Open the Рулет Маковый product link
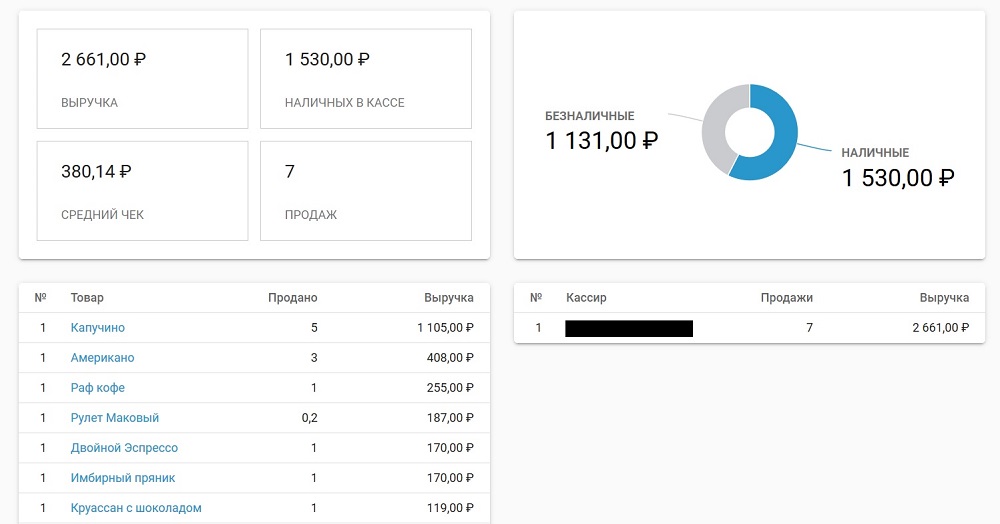Image resolution: width=1000 pixels, height=524 pixels. [x=115, y=418]
